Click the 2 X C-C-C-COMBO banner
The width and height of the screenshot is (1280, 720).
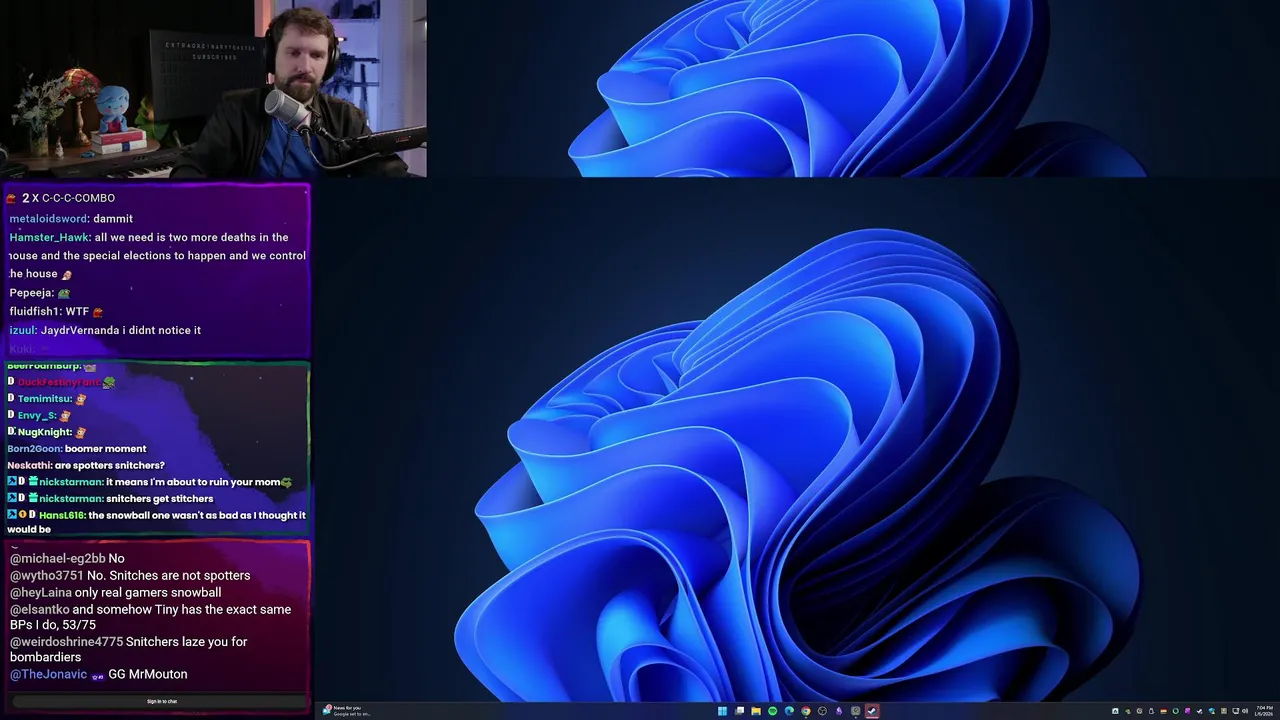click(68, 198)
